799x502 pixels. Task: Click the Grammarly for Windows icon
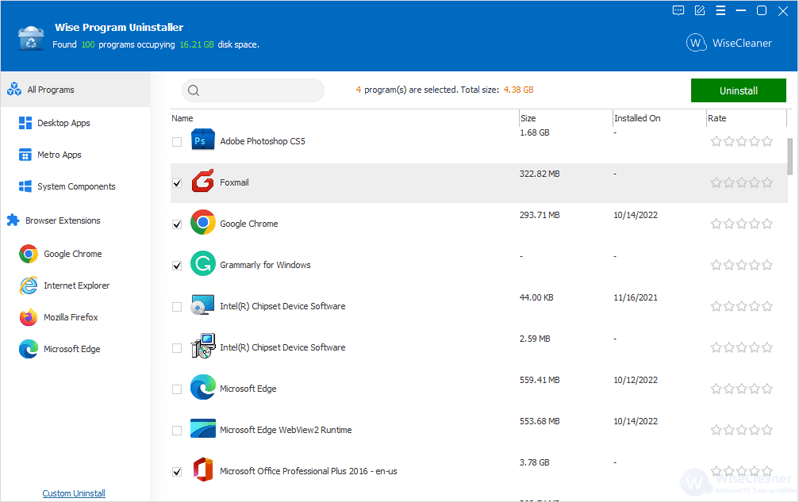203,263
